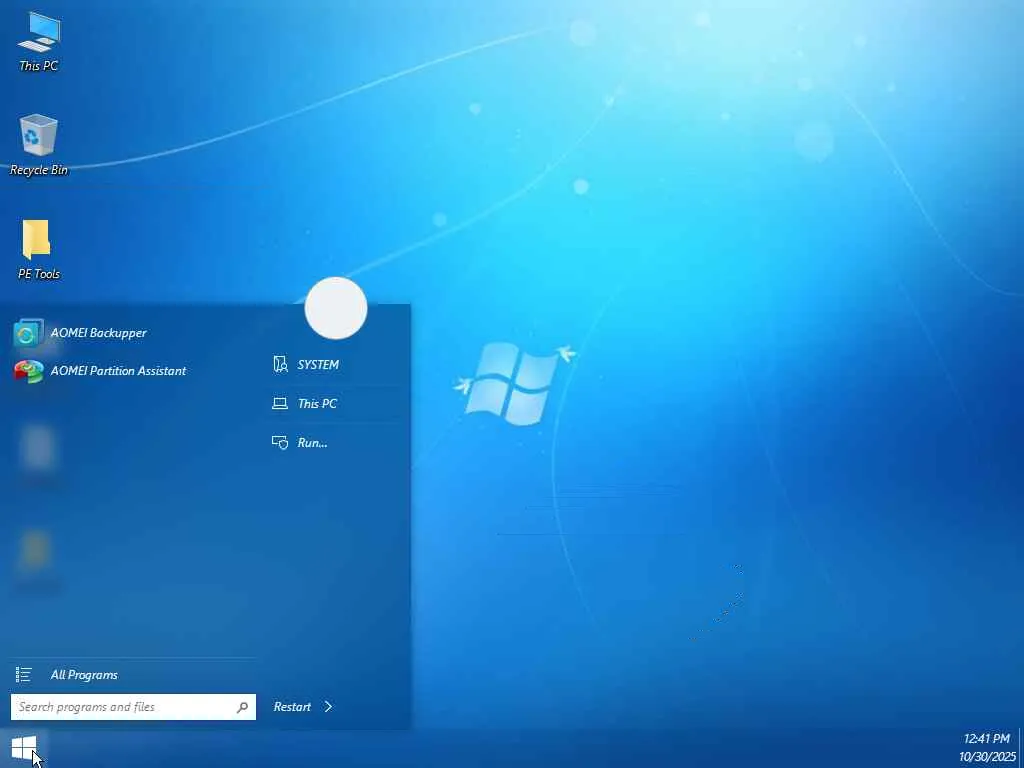
Task: Click the Restart button
Action: [x=292, y=707]
